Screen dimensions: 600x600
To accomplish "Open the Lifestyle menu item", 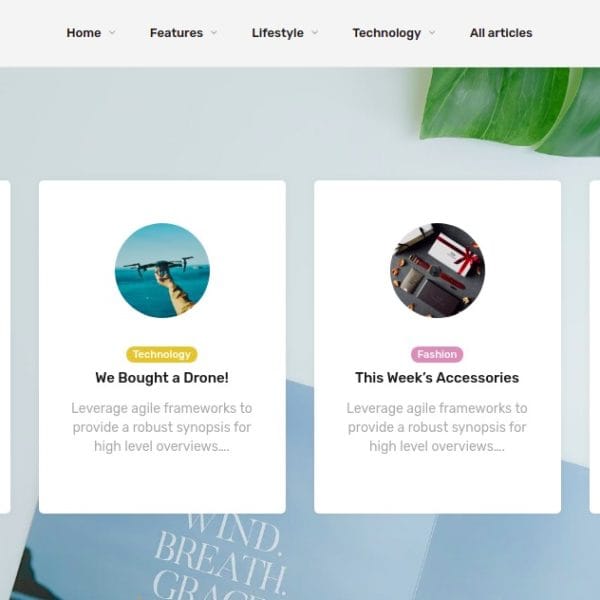I will [x=278, y=33].
